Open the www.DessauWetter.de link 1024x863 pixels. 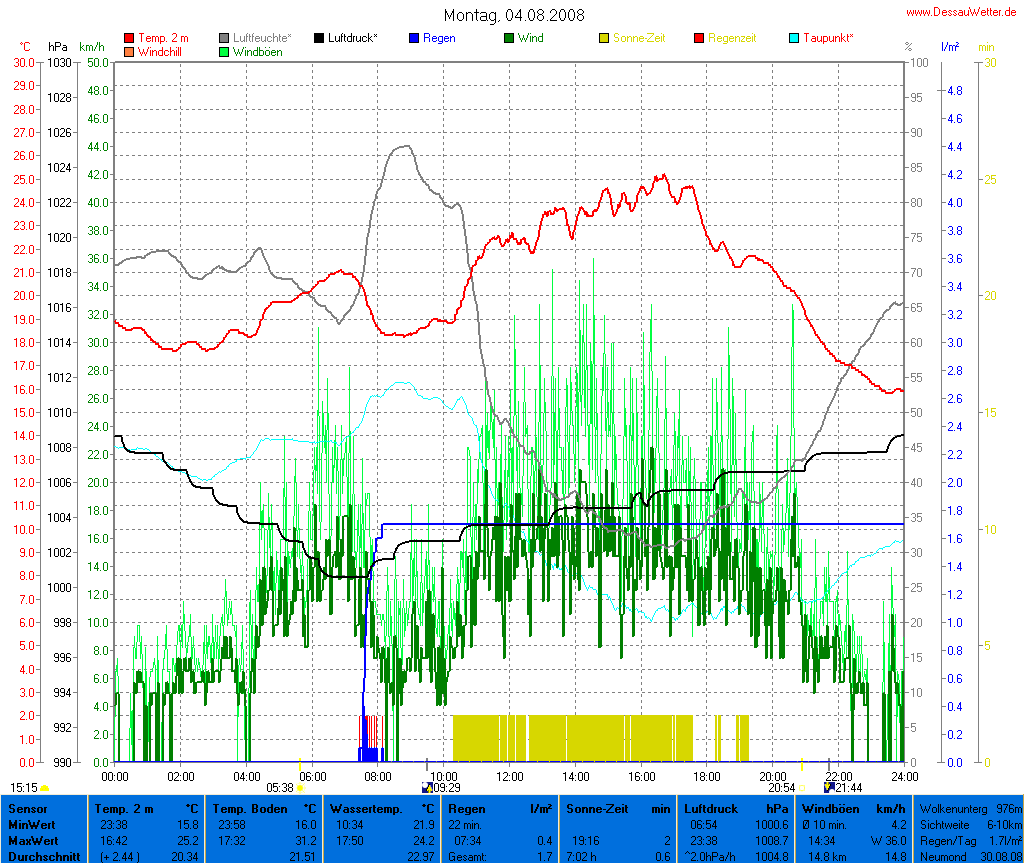pos(963,12)
